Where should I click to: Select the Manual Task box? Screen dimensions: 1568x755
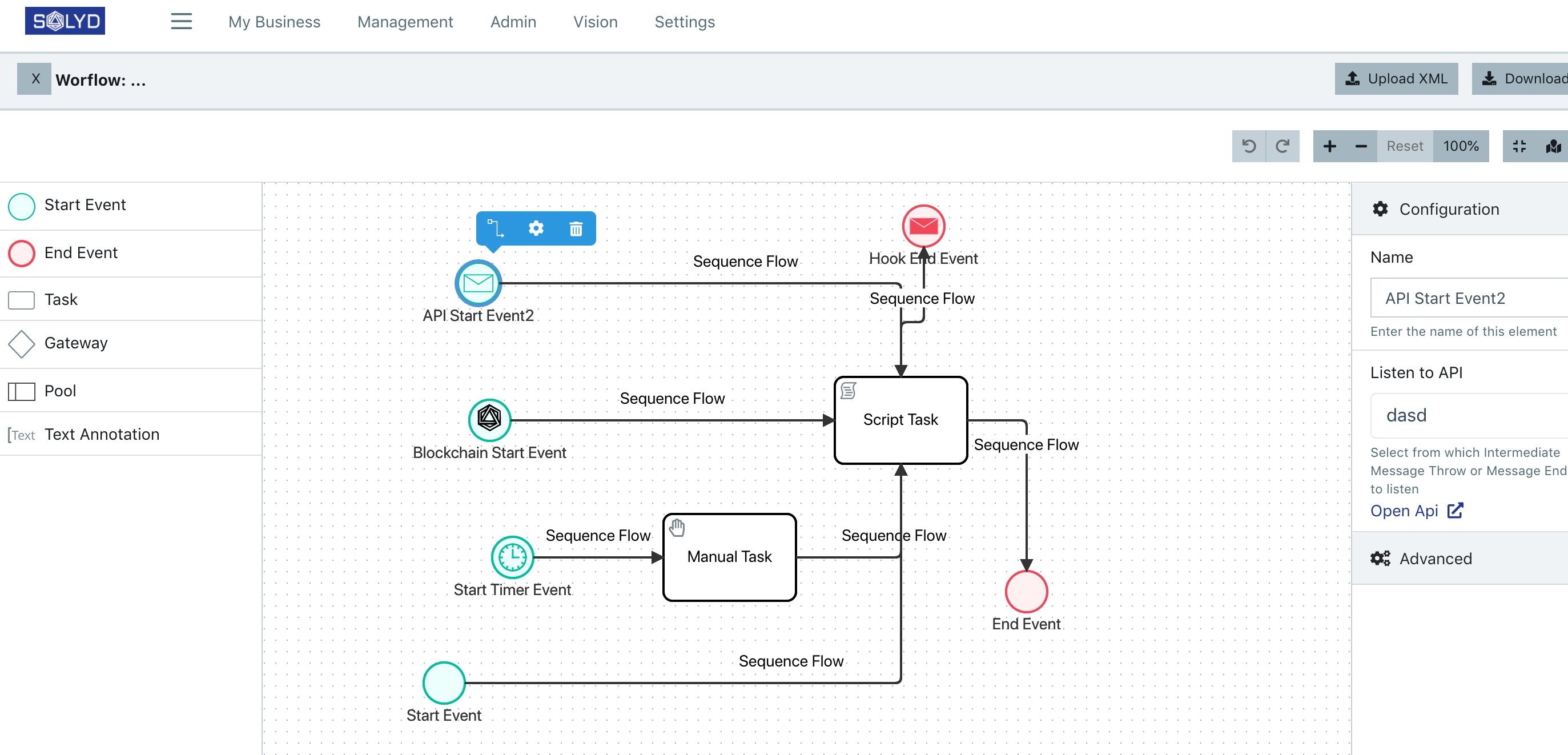tap(729, 557)
